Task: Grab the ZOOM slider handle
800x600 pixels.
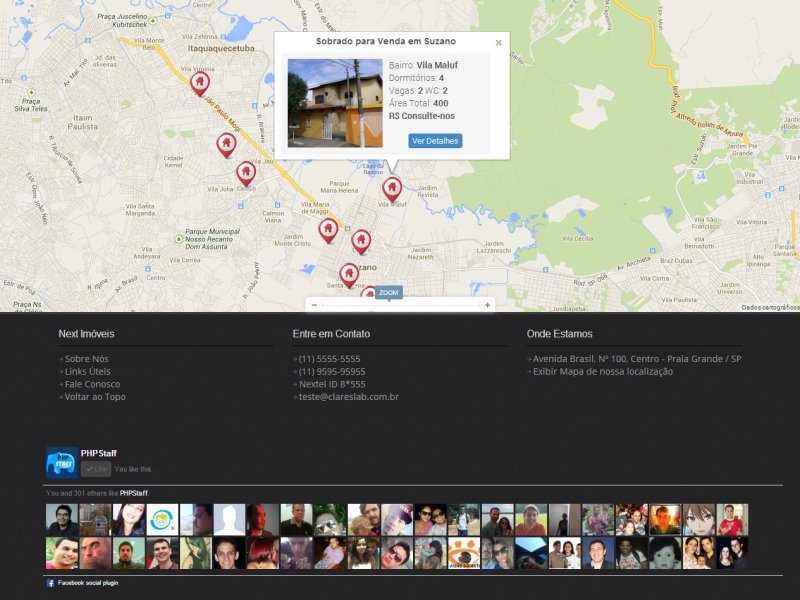Action: pyautogui.click(x=389, y=293)
